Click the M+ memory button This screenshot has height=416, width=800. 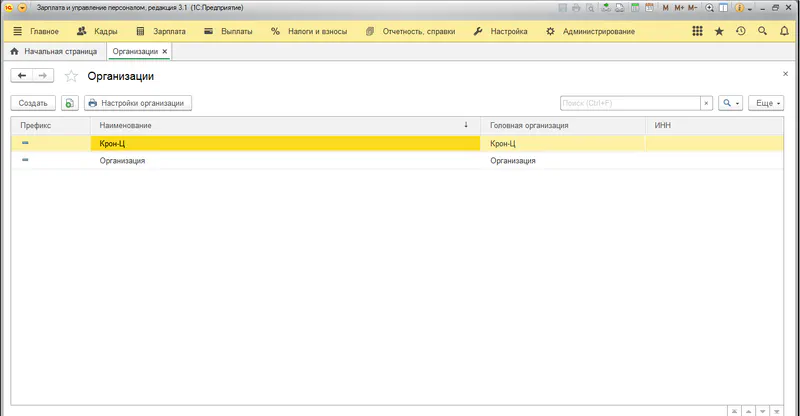click(679, 7)
